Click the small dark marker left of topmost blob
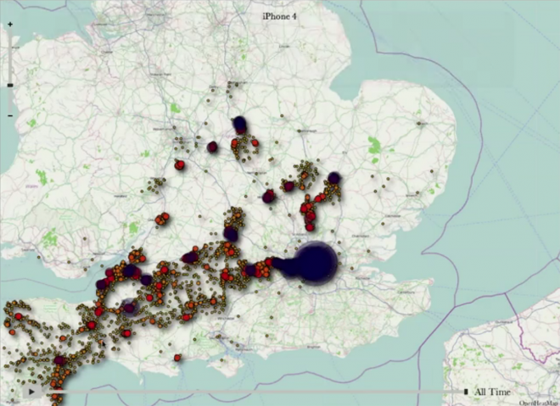 [x=212, y=147]
